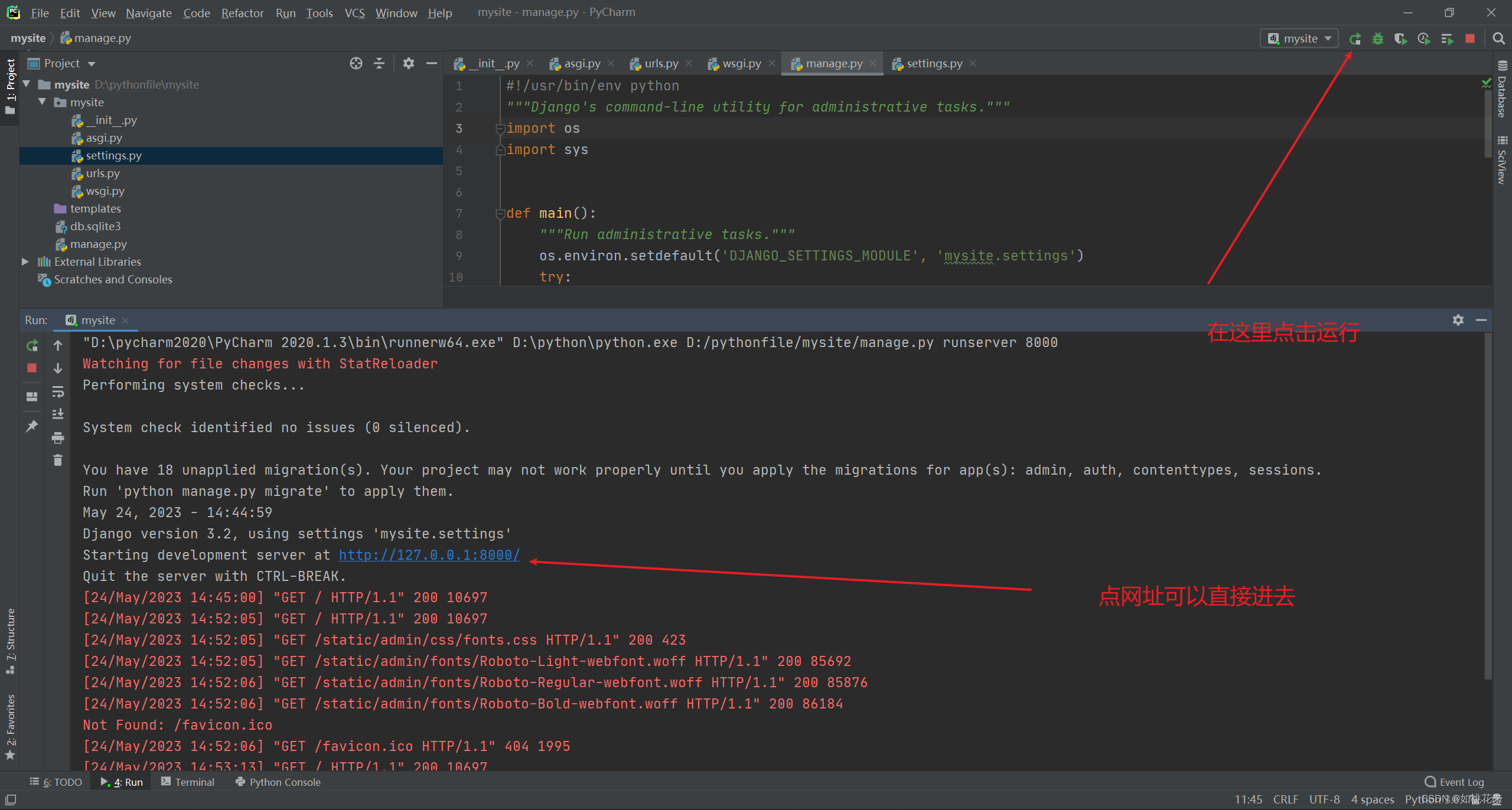This screenshot has height=810, width=1512.
Task: Pin the mysite Run tab
Action: click(x=32, y=426)
